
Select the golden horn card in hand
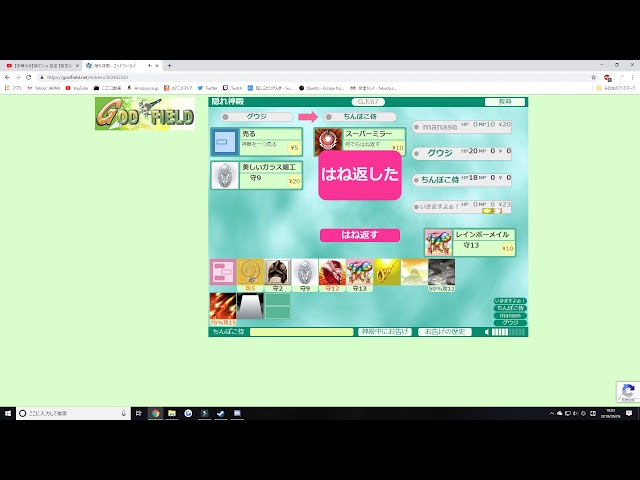click(x=387, y=272)
